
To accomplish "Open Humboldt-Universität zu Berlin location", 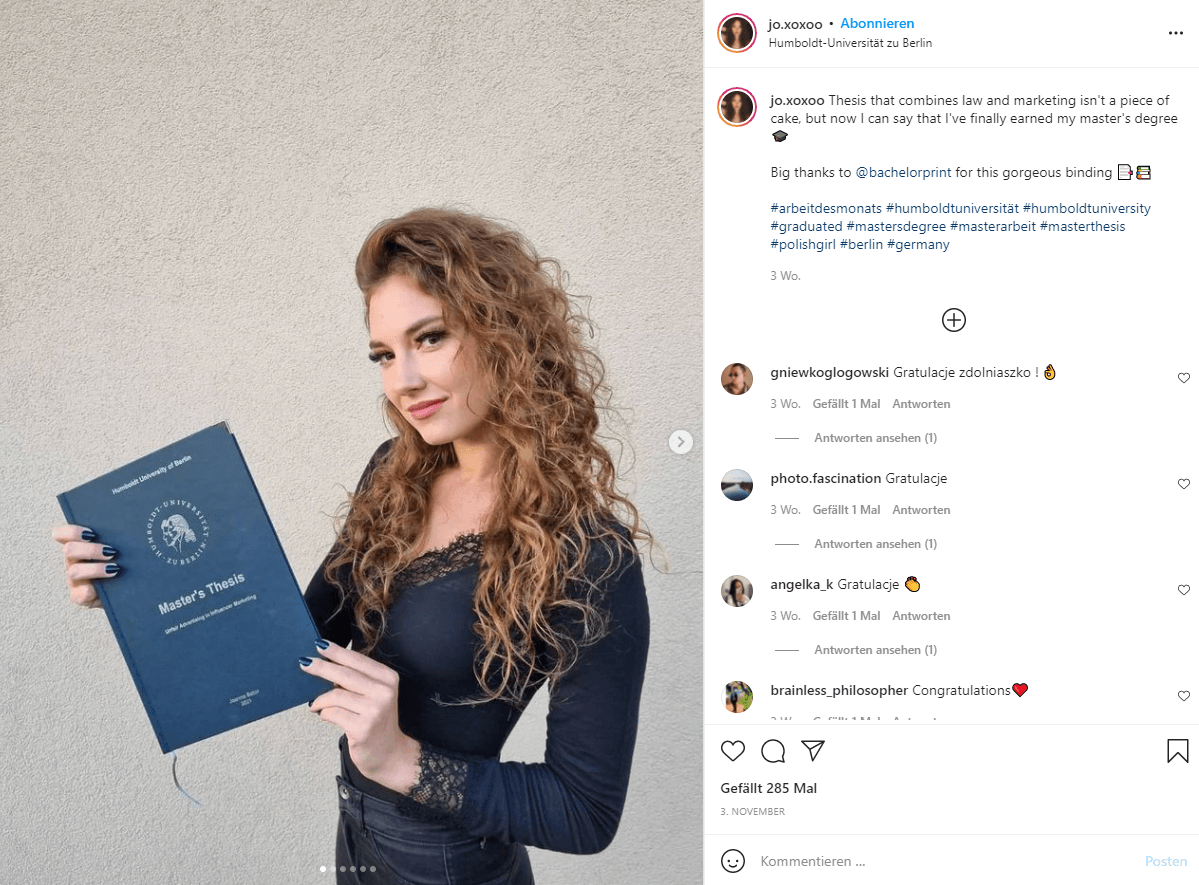I will 850,44.
